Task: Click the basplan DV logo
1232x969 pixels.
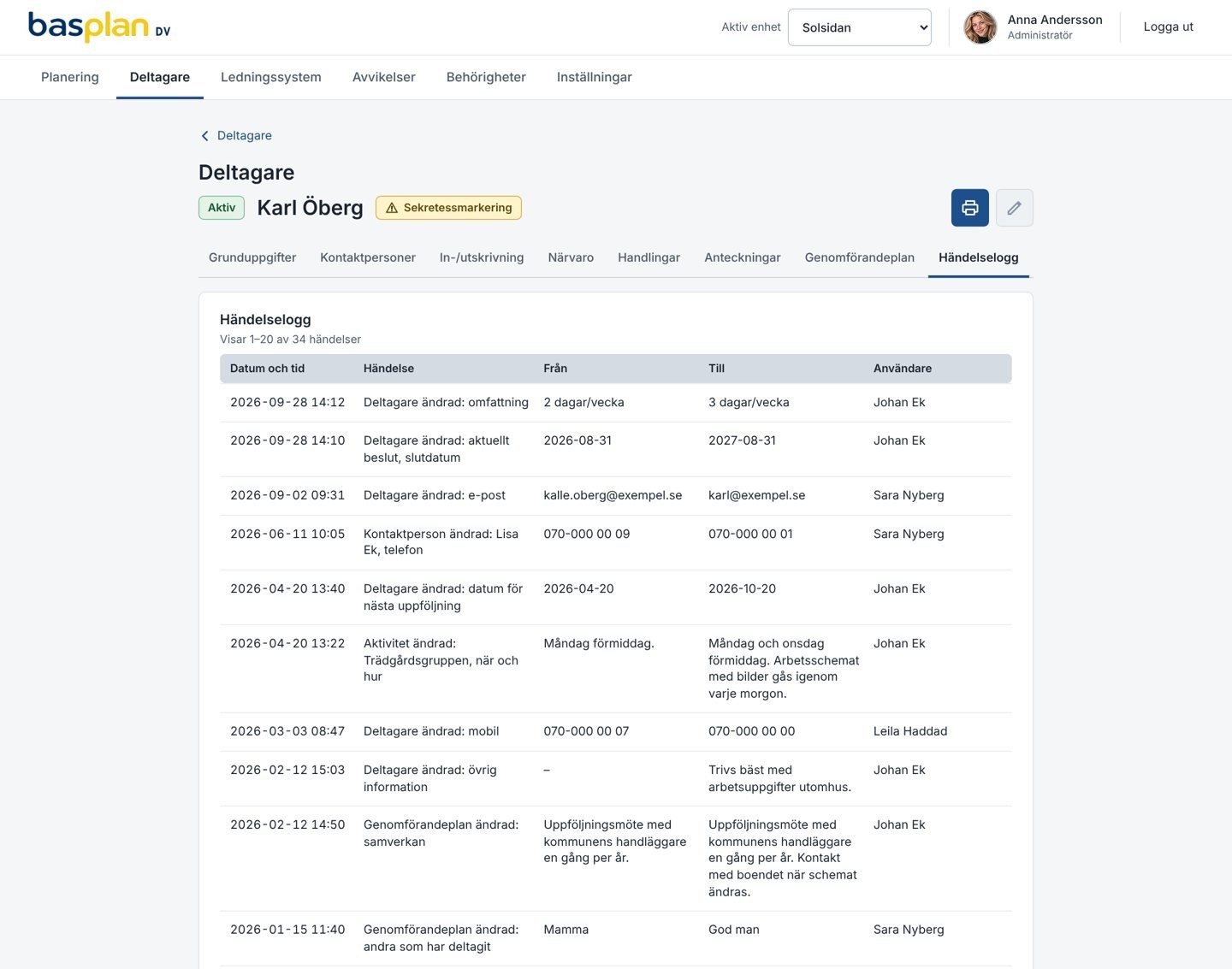Action: click(x=99, y=27)
